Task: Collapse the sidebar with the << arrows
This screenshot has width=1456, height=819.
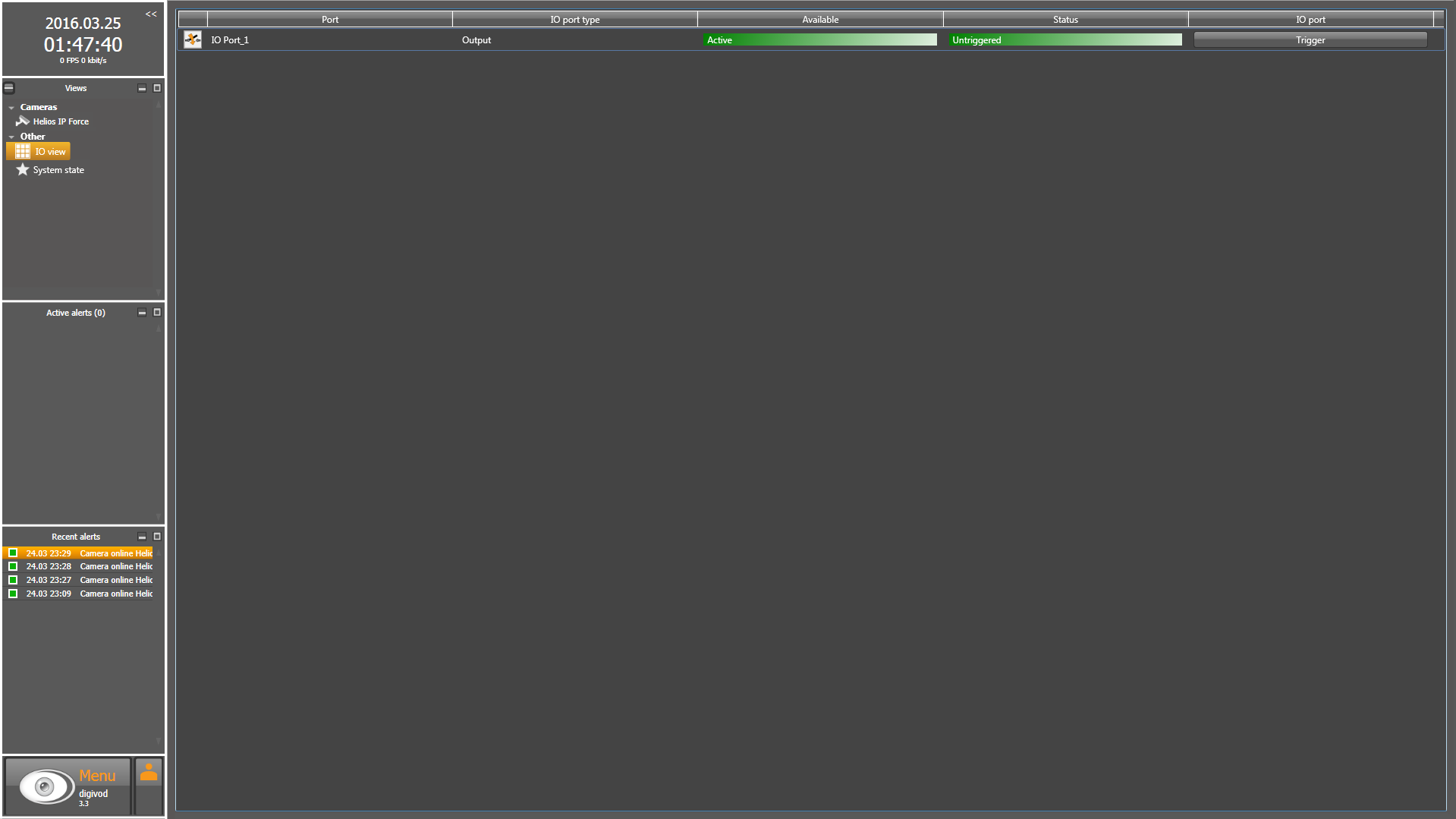Action: pyautogui.click(x=151, y=14)
